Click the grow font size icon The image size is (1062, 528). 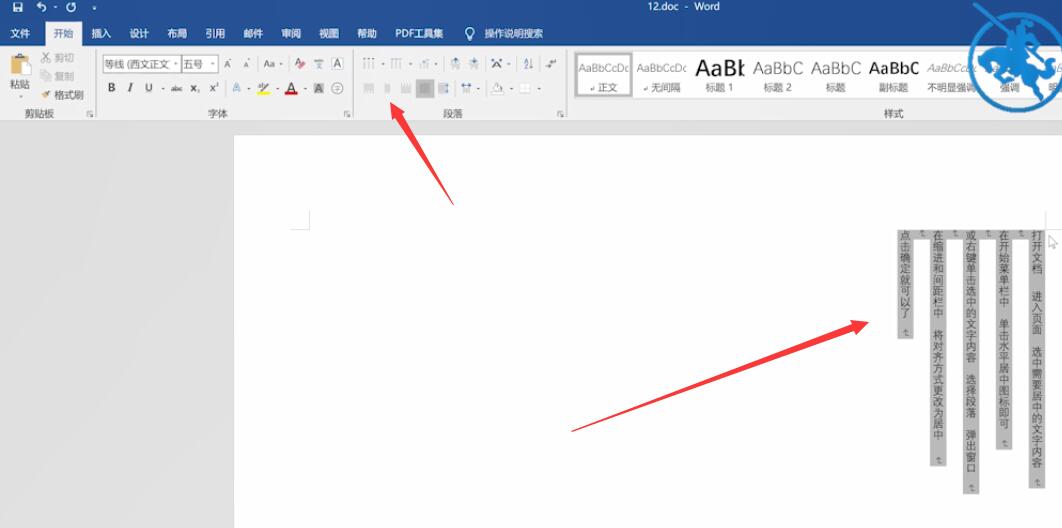point(228,64)
